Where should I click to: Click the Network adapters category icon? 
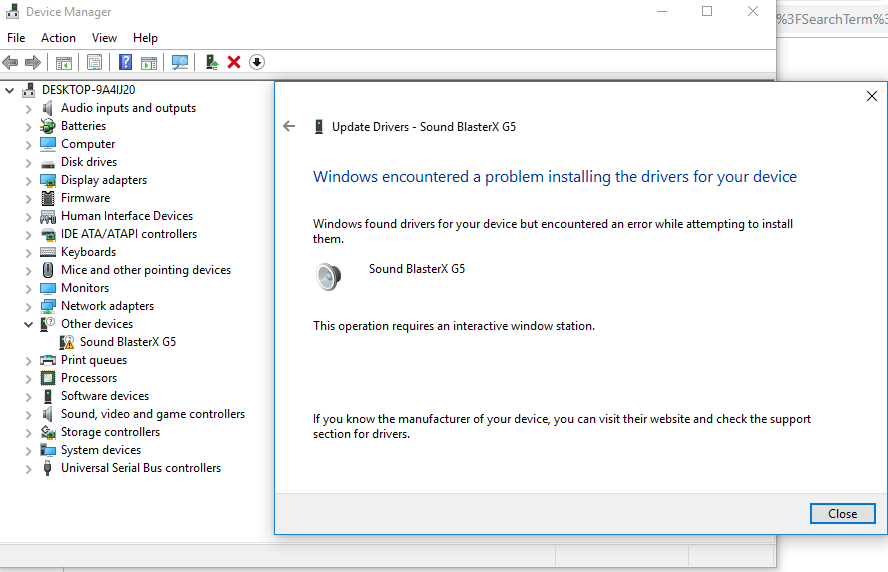[48, 306]
